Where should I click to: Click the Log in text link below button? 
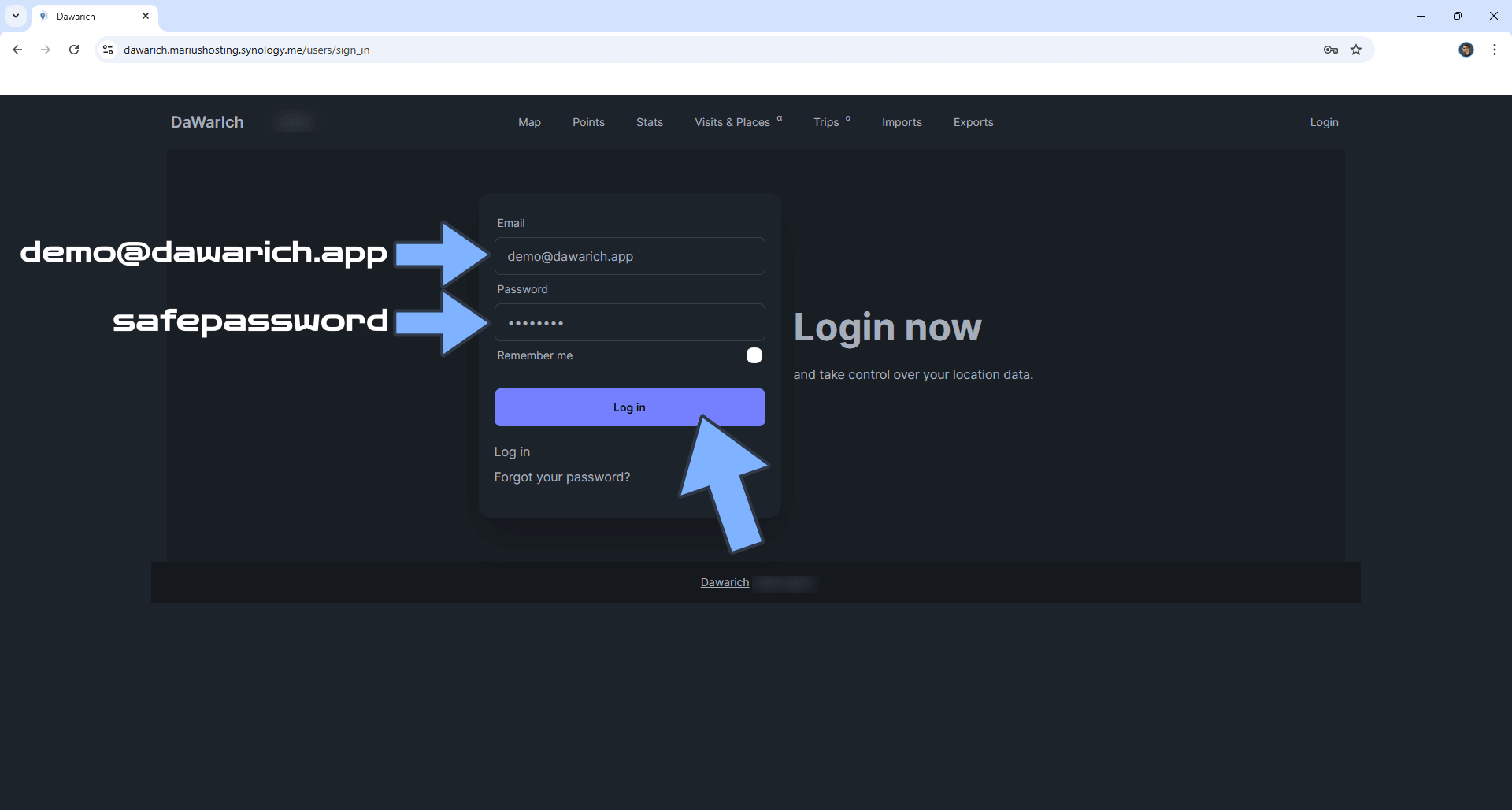(x=512, y=451)
